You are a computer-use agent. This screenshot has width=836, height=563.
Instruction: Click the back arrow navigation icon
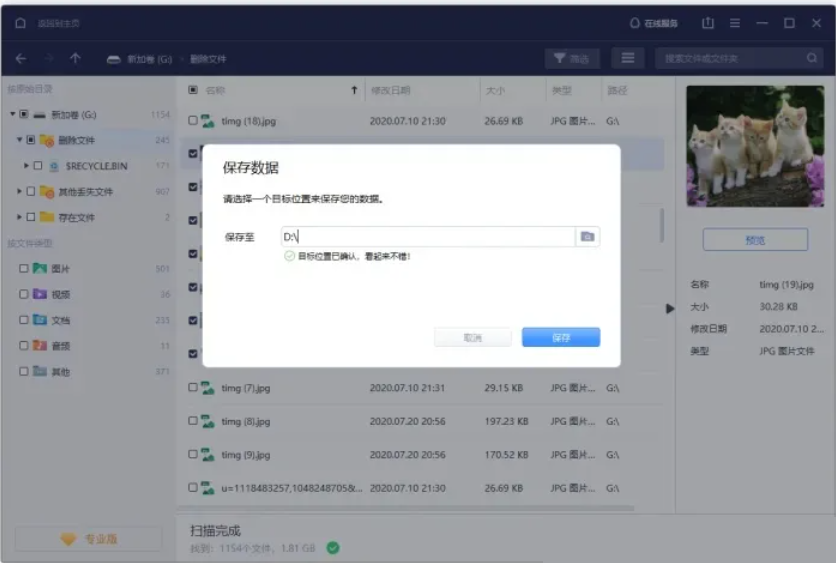point(21,59)
